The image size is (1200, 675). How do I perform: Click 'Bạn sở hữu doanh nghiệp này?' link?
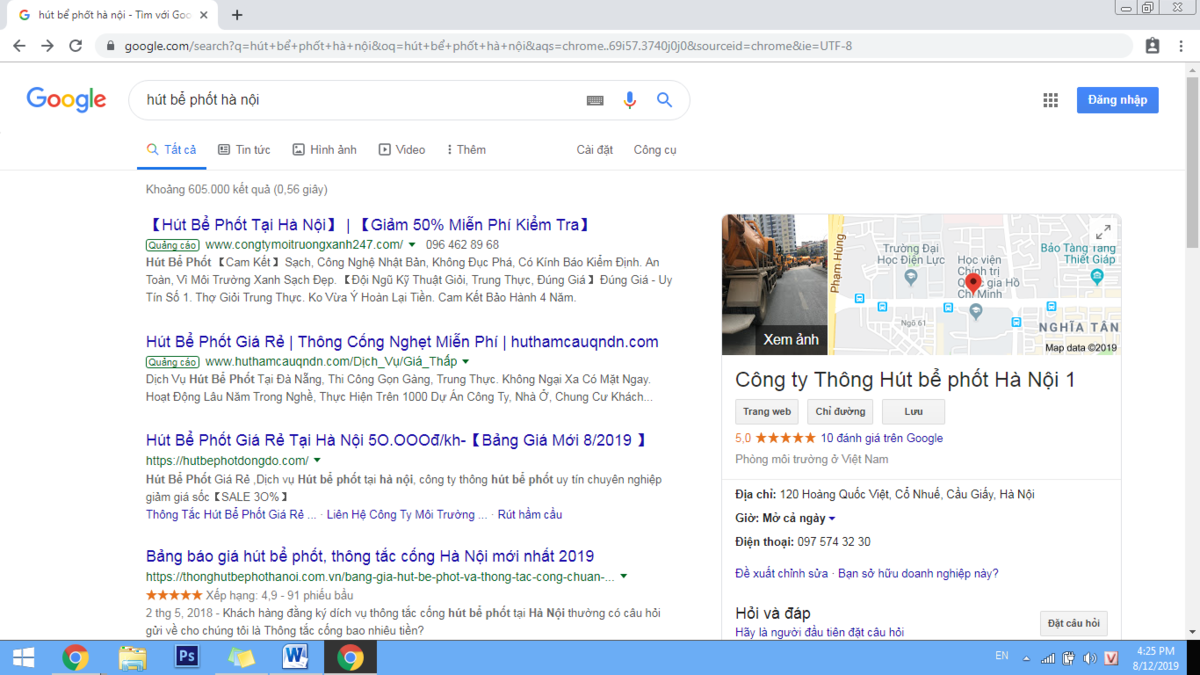tap(918, 574)
